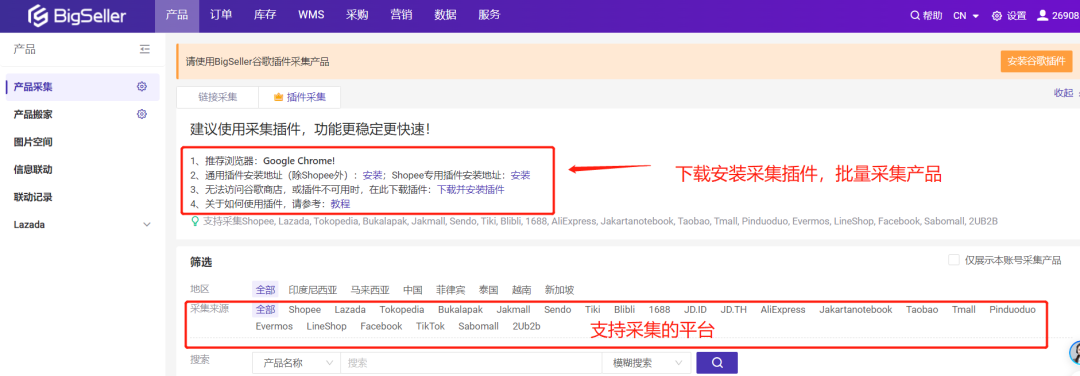Check 仅展示本账号采集产品 checkbox

(x=954, y=260)
